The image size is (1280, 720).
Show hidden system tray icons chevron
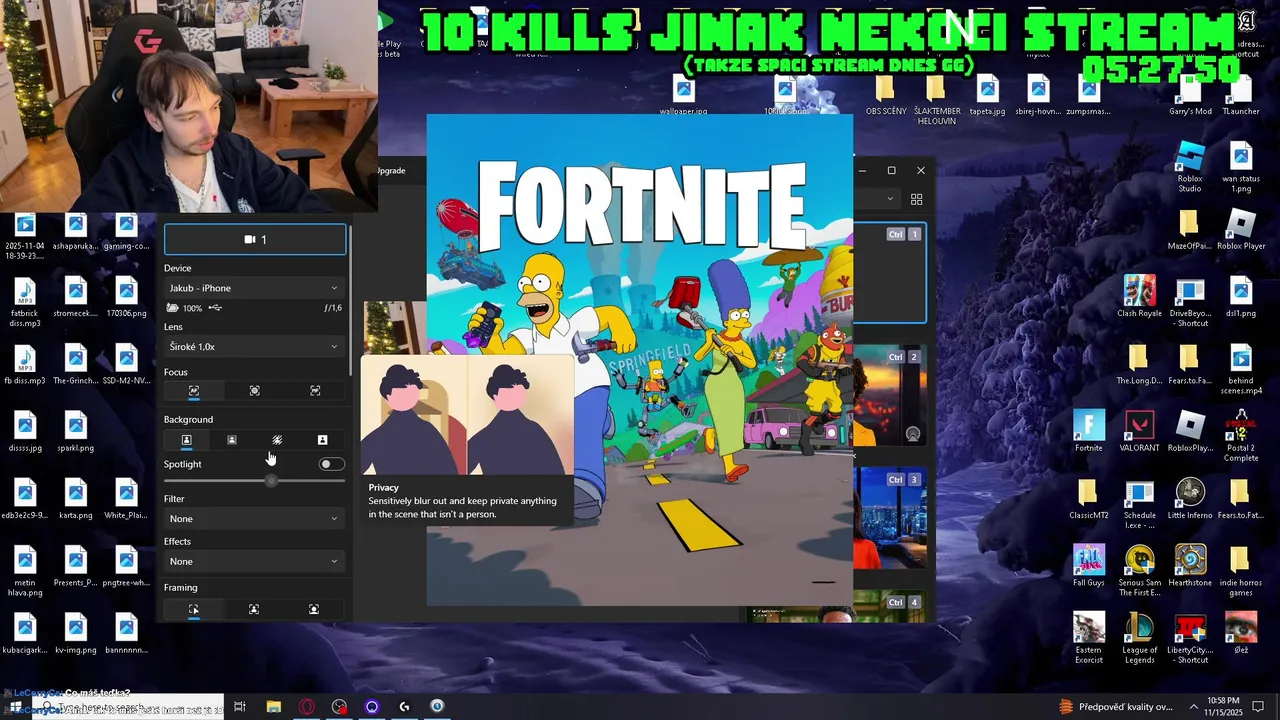[x=1193, y=707]
